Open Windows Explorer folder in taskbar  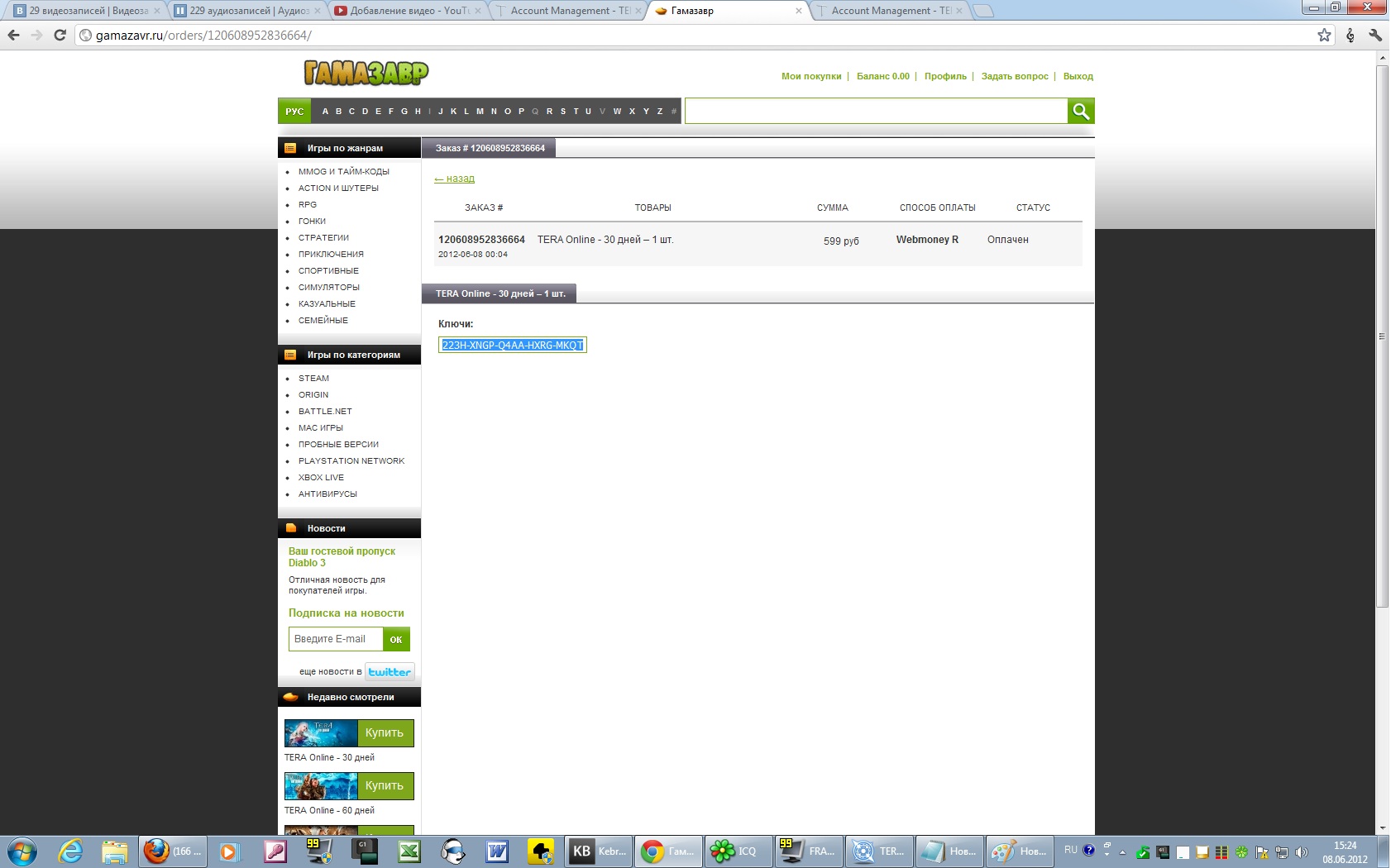point(115,851)
